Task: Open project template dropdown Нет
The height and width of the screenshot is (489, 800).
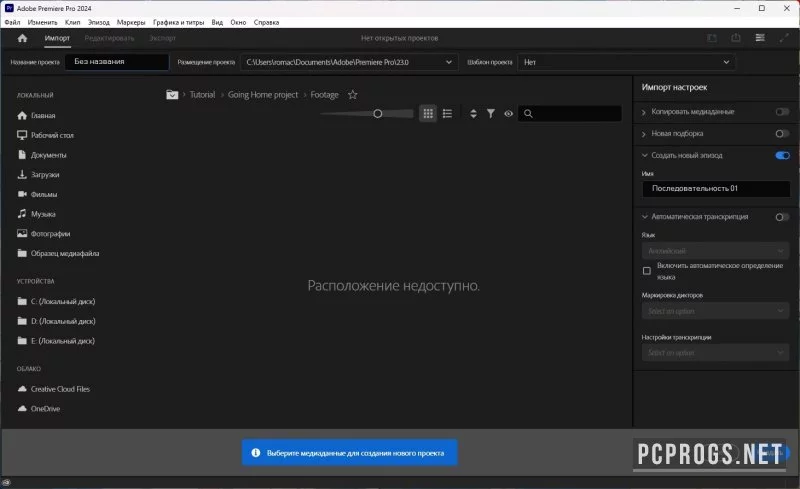Action: (627, 62)
